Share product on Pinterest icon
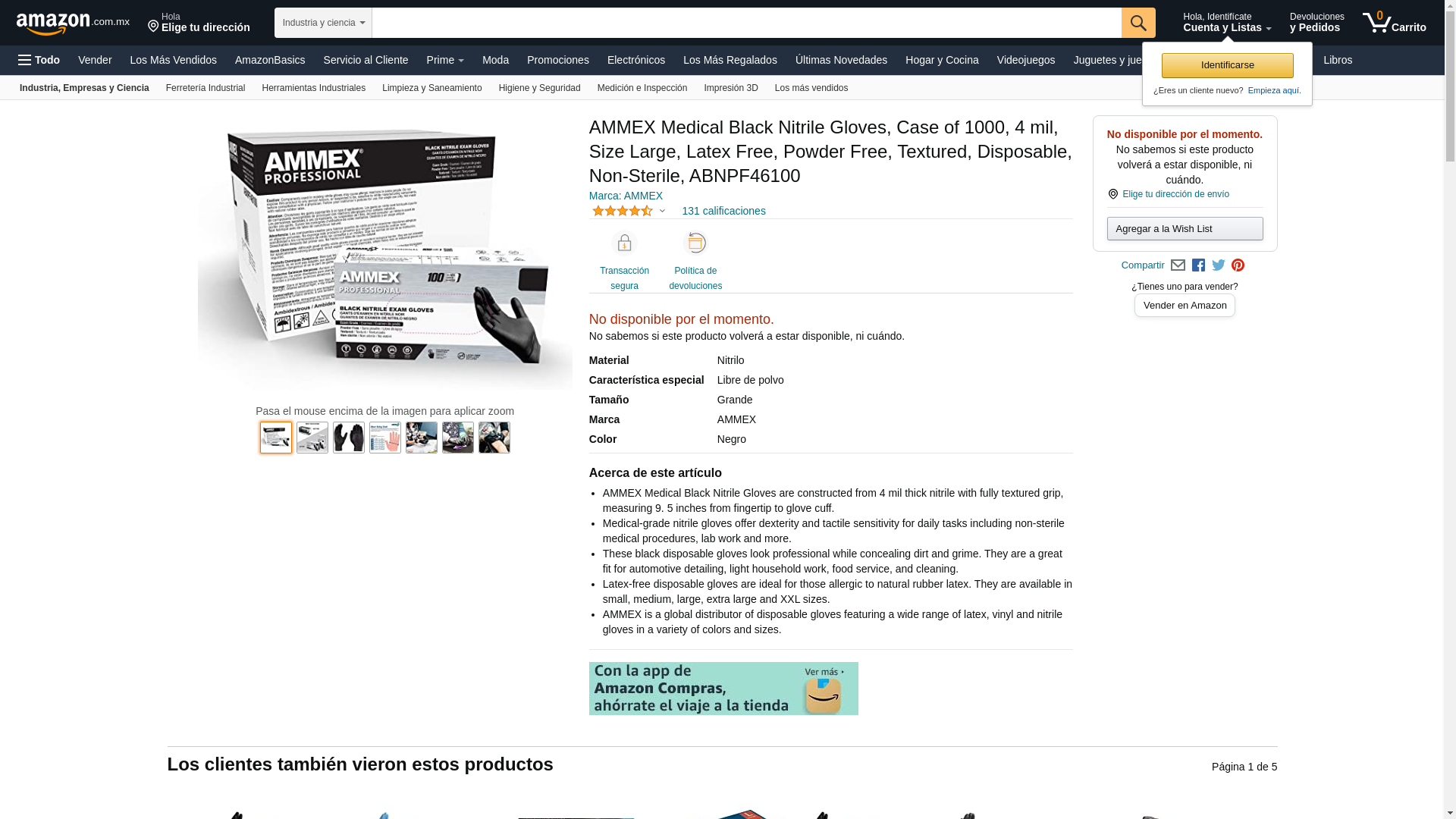 click(x=1238, y=265)
